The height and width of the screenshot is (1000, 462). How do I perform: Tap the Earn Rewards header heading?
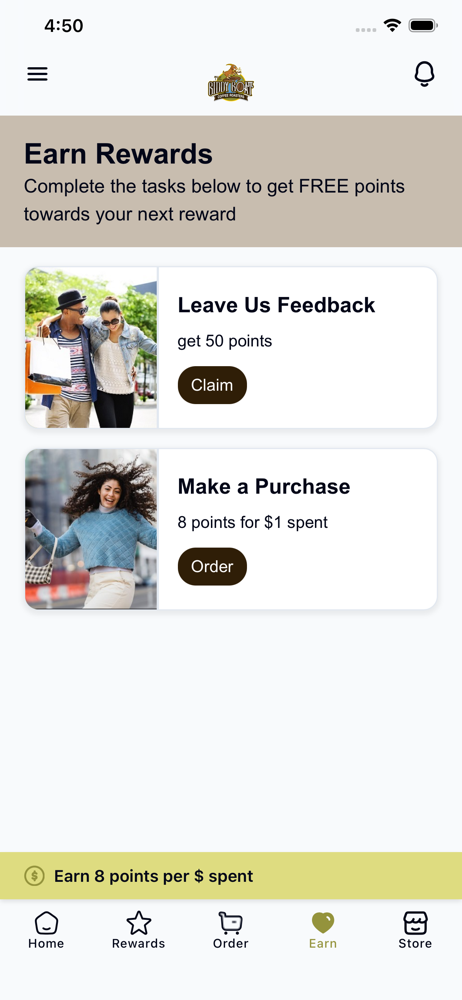(119, 154)
